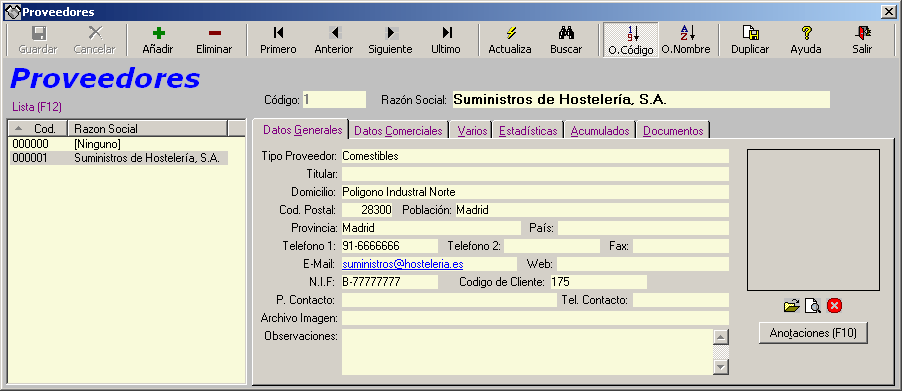Click the Tipo Proveedor field with Comestibles

point(535,156)
